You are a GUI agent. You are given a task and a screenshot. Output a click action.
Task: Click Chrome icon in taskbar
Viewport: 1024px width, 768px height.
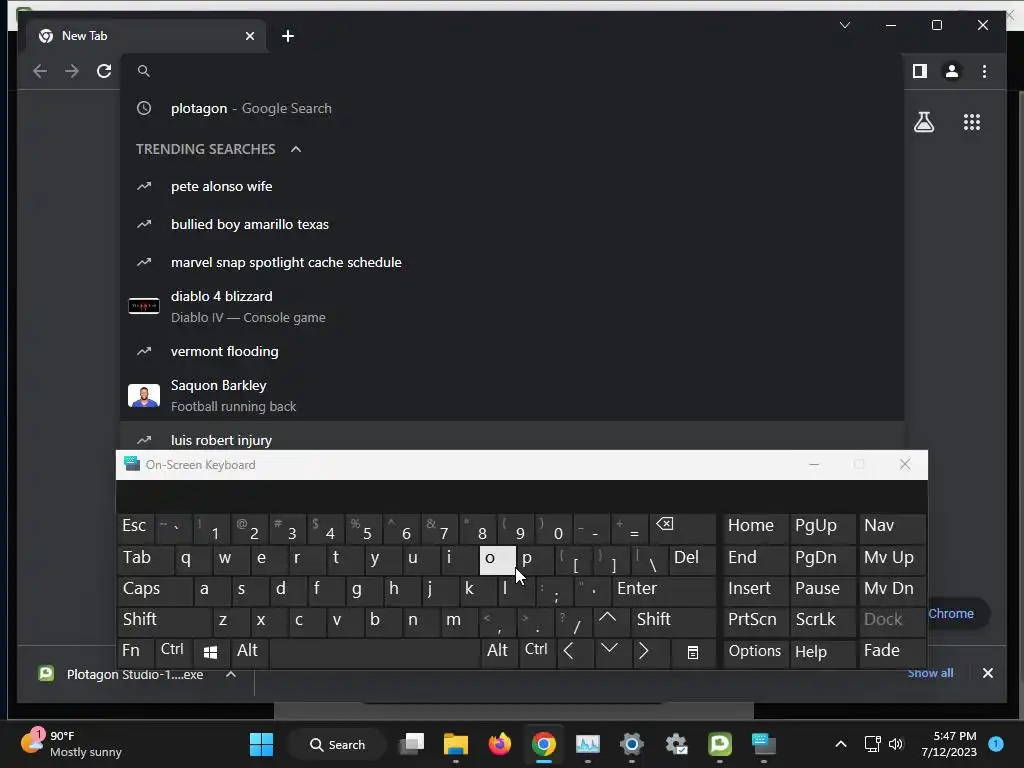543,744
